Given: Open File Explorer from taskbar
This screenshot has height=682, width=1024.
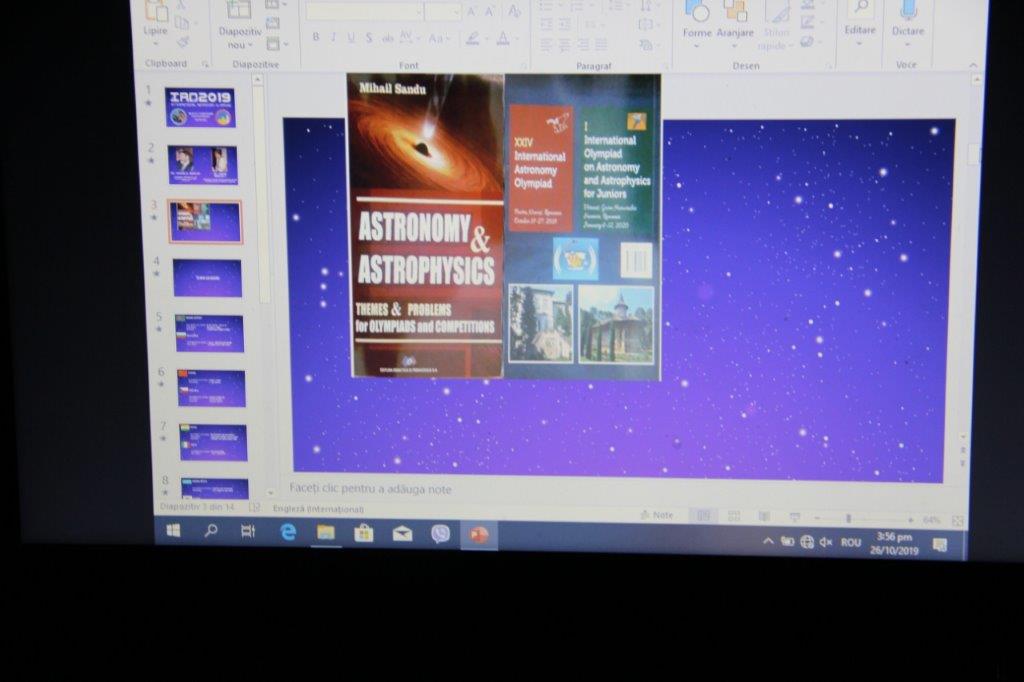Looking at the screenshot, I should 325,533.
